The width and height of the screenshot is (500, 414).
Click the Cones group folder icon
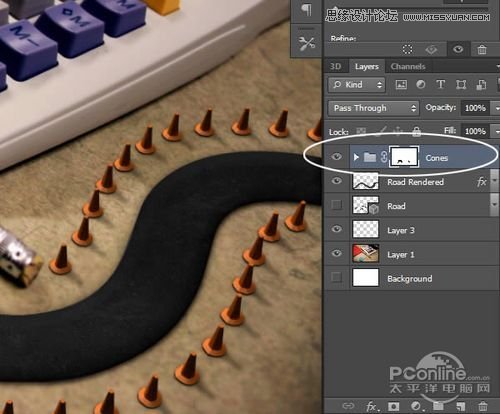click(370, 157)
